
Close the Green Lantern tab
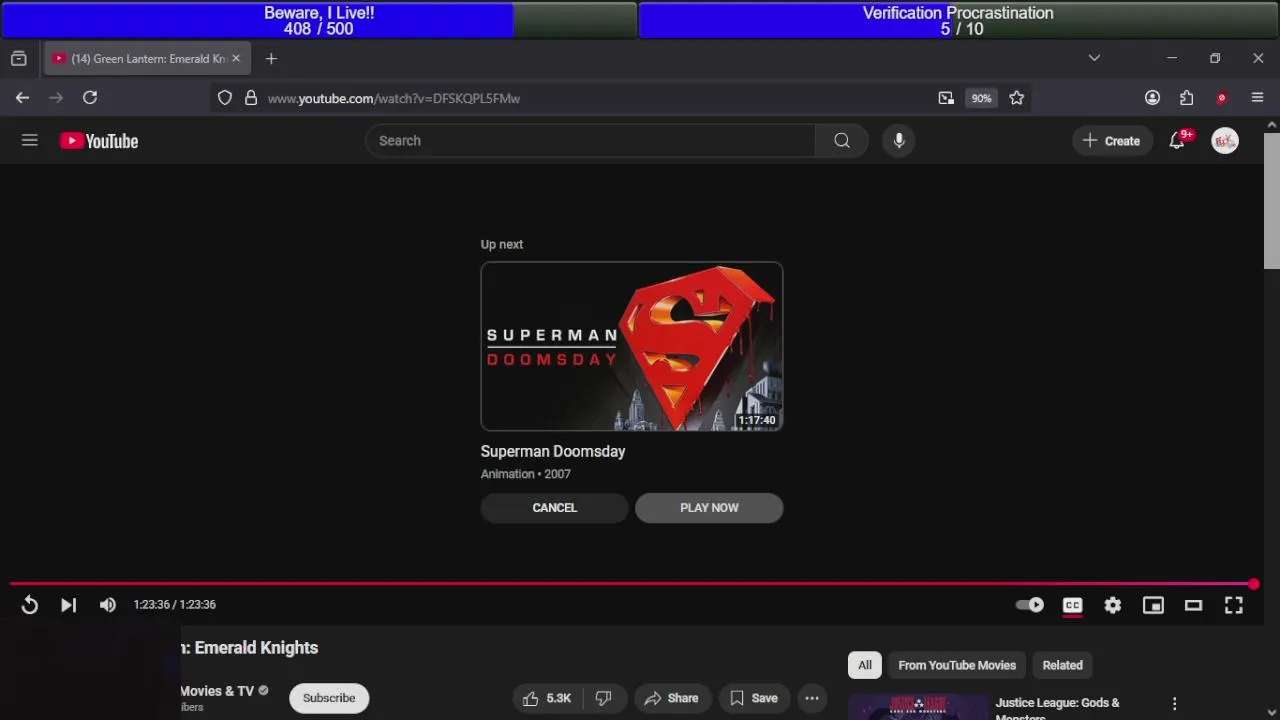tap(236, 59)
